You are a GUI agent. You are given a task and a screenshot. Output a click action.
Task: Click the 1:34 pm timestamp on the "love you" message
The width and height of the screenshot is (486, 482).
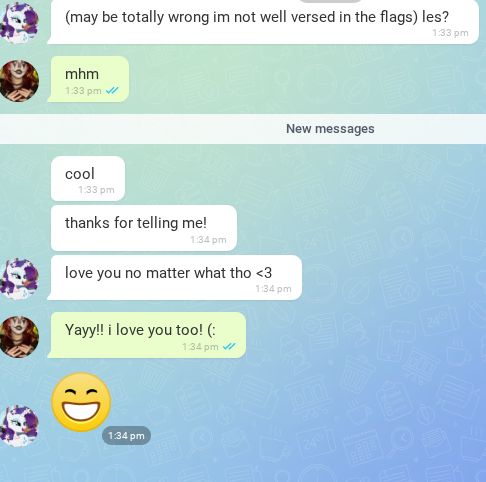click(273, 289)
